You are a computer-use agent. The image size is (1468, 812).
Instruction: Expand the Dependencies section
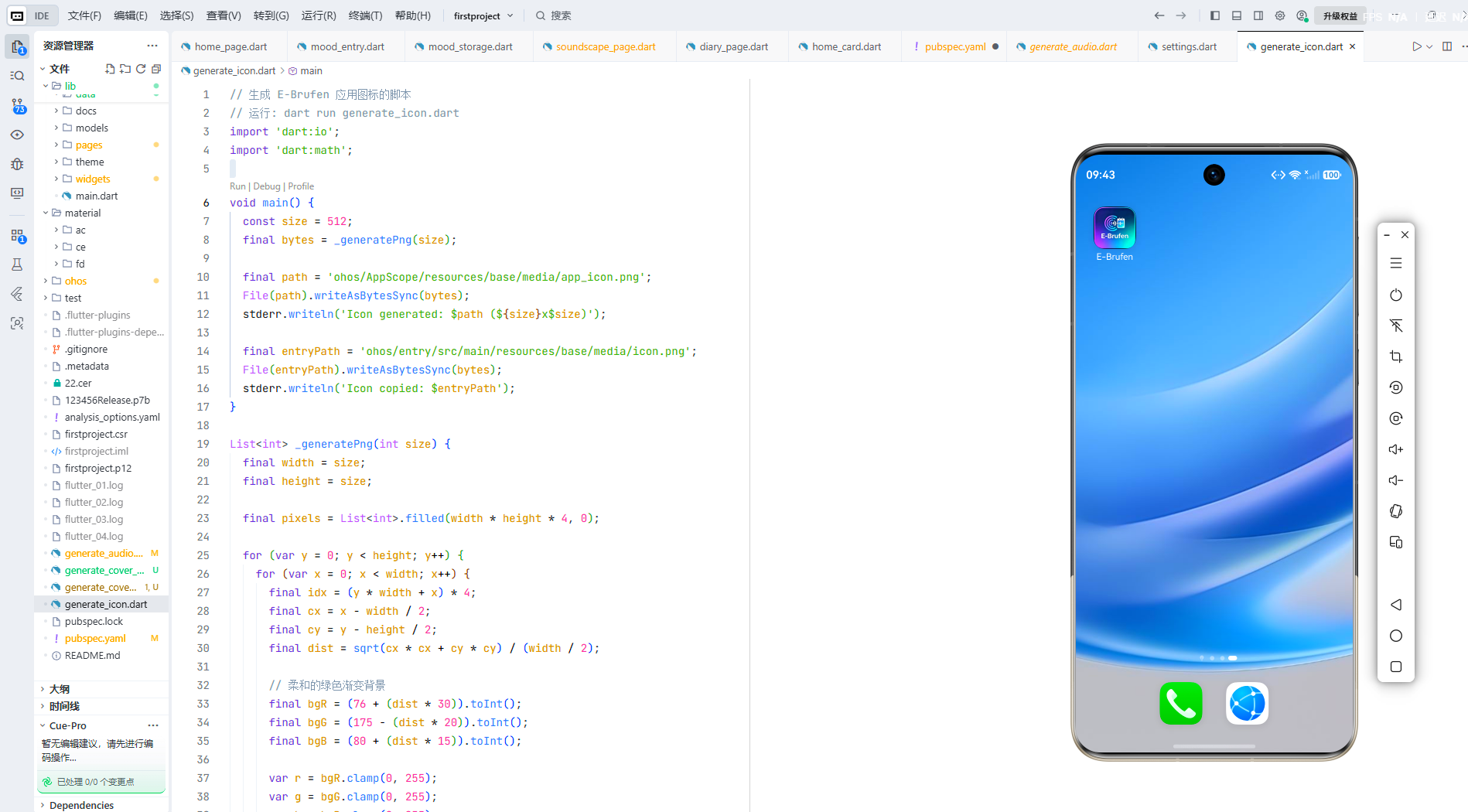[x=81, y=805]
